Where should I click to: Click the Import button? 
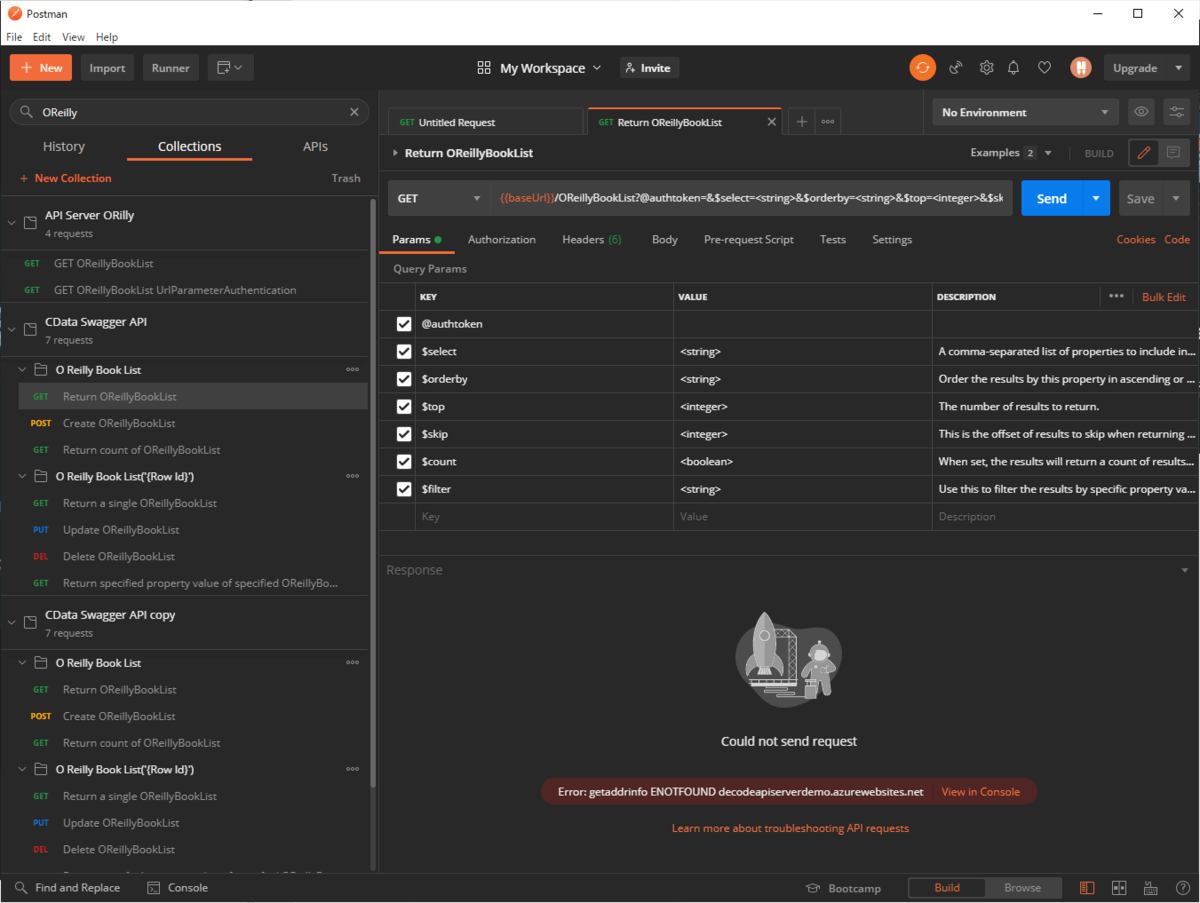(x=107, y=68)
